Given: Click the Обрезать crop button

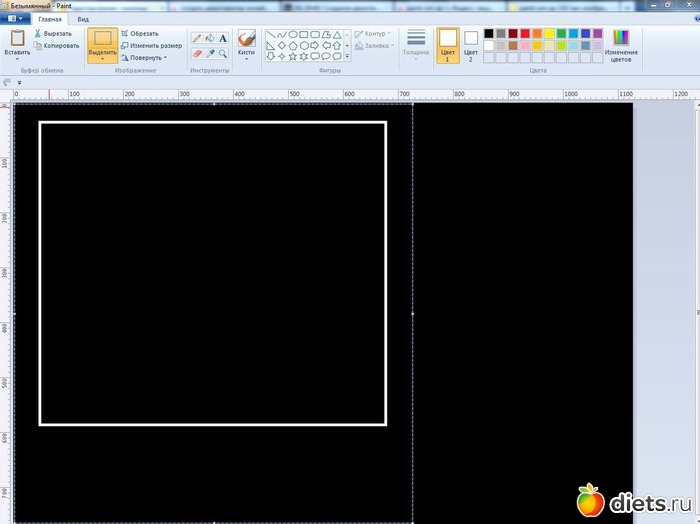Looking at the screenshot, I should [x=143, y=33].
